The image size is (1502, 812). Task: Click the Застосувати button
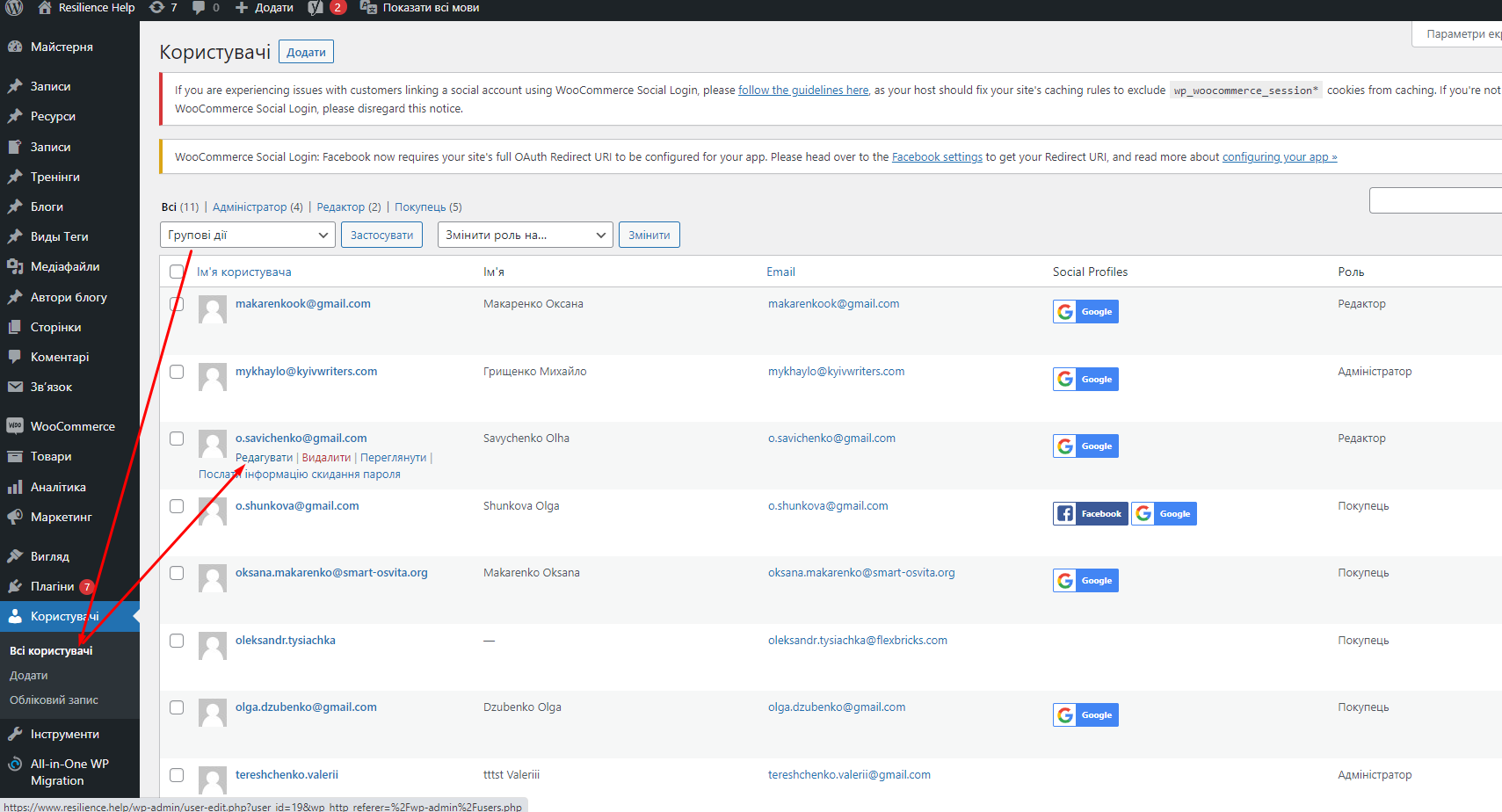[381, 235]
